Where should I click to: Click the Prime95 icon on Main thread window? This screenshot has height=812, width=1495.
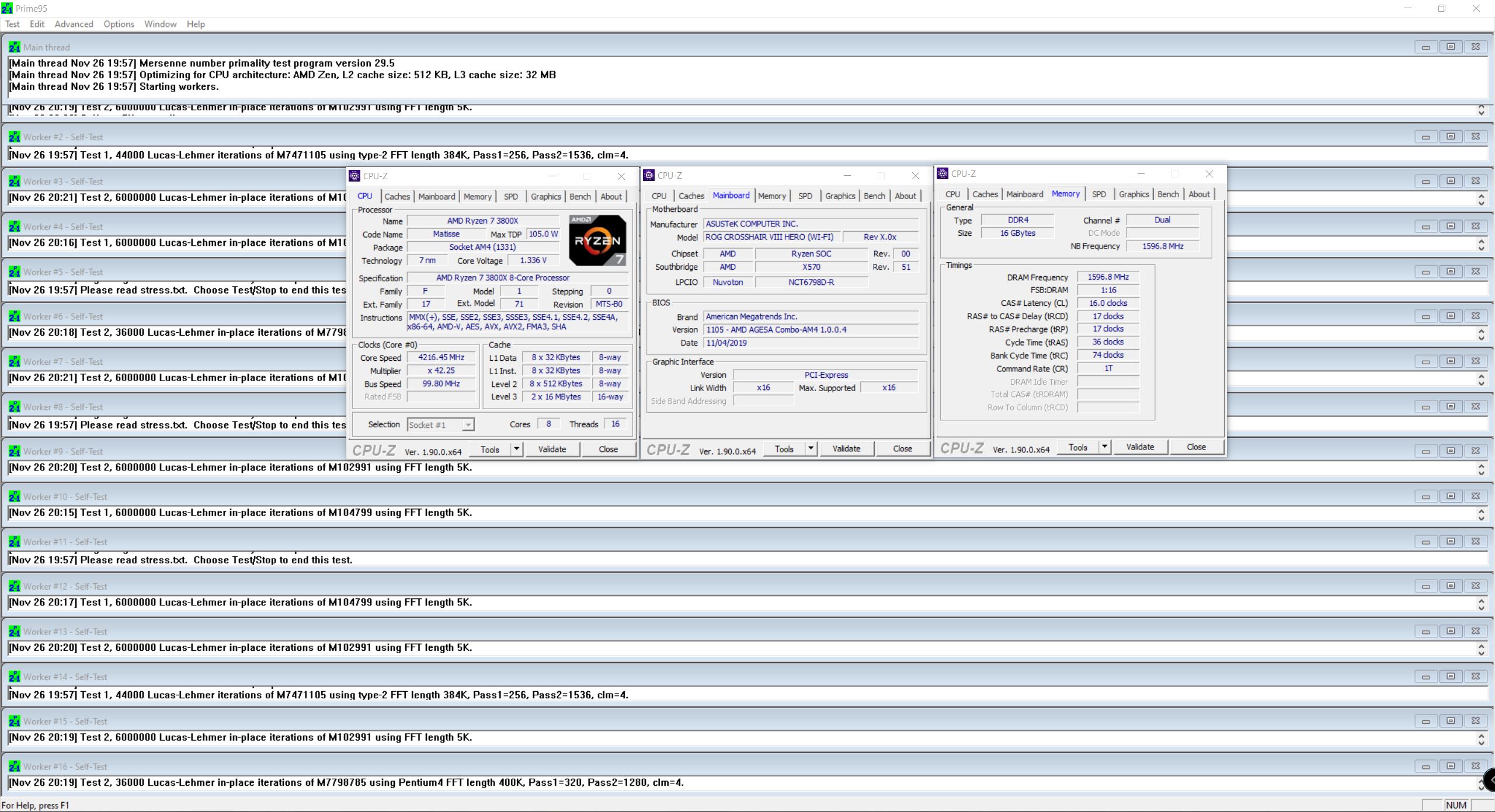coord(15,47)
